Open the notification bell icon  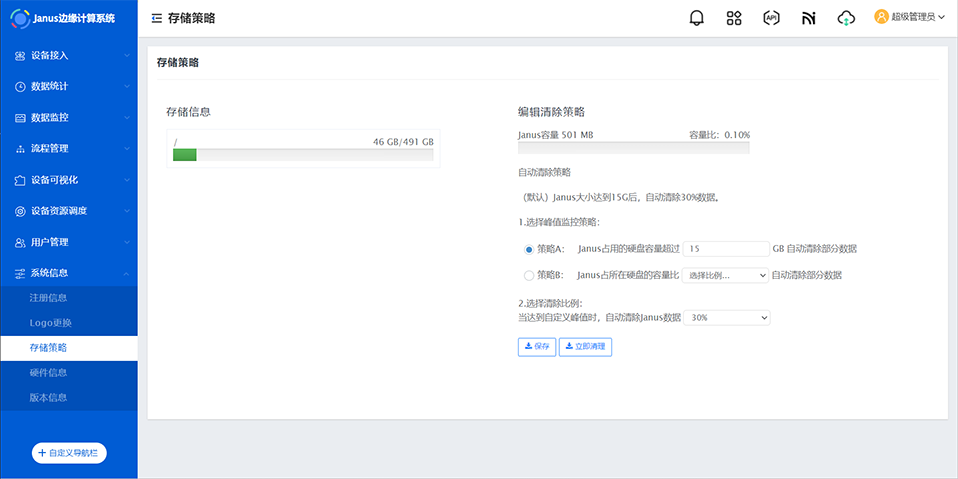[697, 18]
